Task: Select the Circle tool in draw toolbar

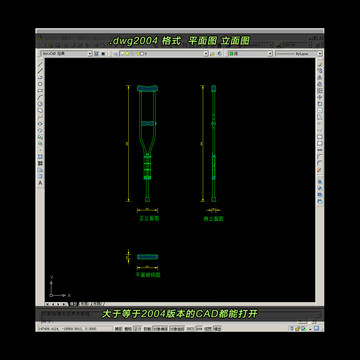Action: point(40,104)
